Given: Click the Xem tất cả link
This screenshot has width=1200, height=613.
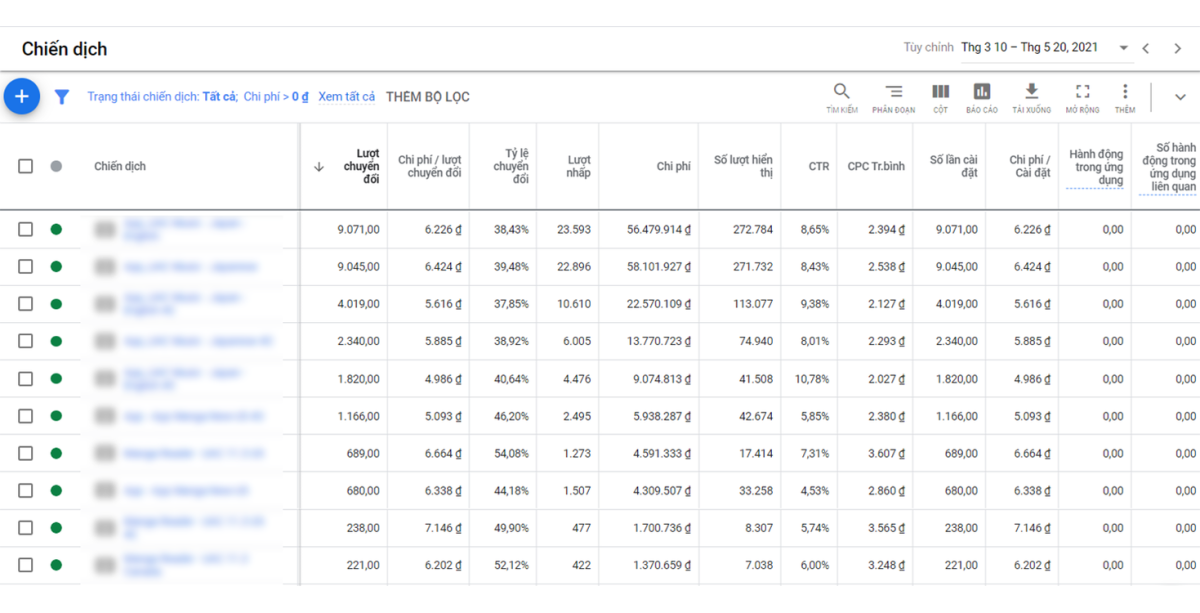Looking at the screenshot, I should (346, 97).
